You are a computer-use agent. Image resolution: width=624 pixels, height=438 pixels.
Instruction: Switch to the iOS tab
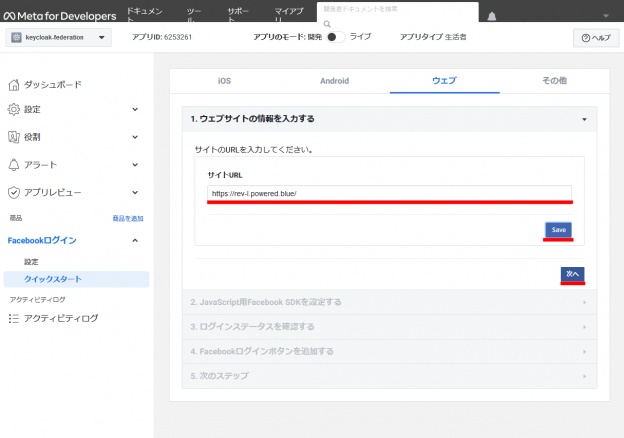click(224, 81)
